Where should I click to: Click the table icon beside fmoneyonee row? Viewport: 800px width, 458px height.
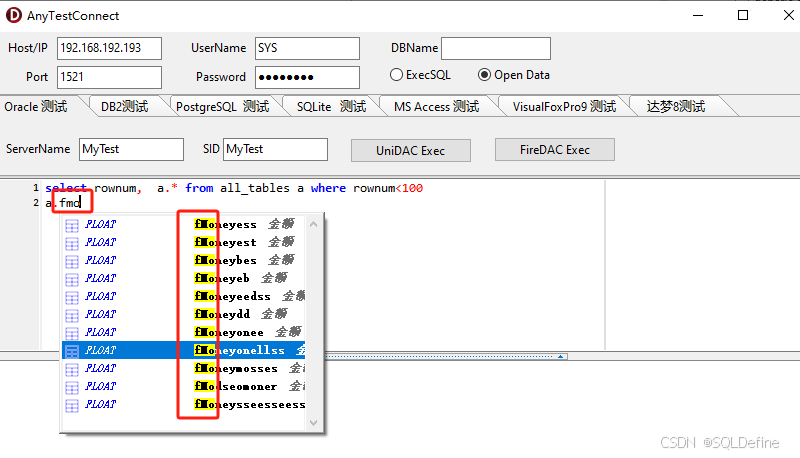pos(72,333)
